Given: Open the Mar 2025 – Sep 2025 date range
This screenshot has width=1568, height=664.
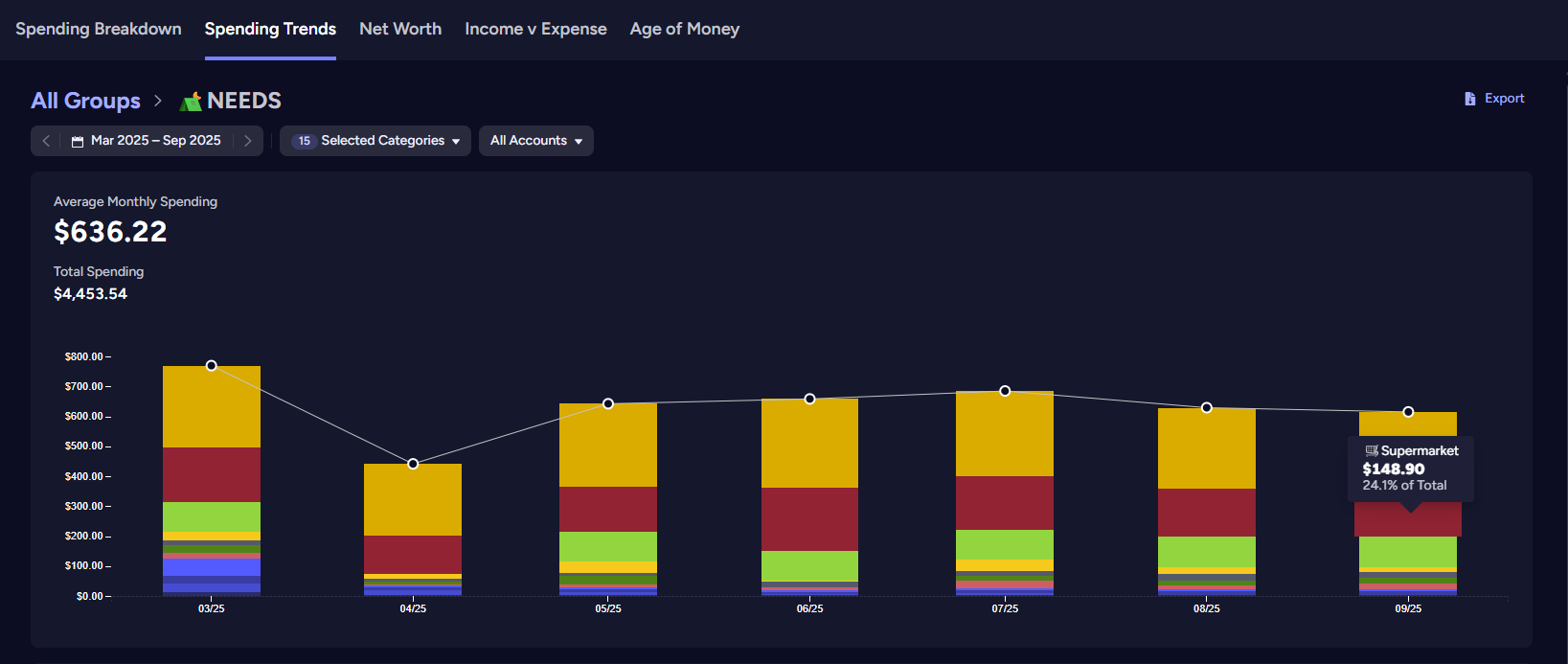Looking at the screenshot, I should point(155,141).
